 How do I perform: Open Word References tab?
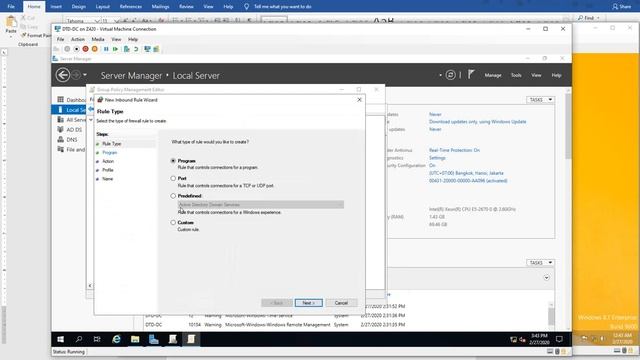pyautogui.click(x=131, y=7)
